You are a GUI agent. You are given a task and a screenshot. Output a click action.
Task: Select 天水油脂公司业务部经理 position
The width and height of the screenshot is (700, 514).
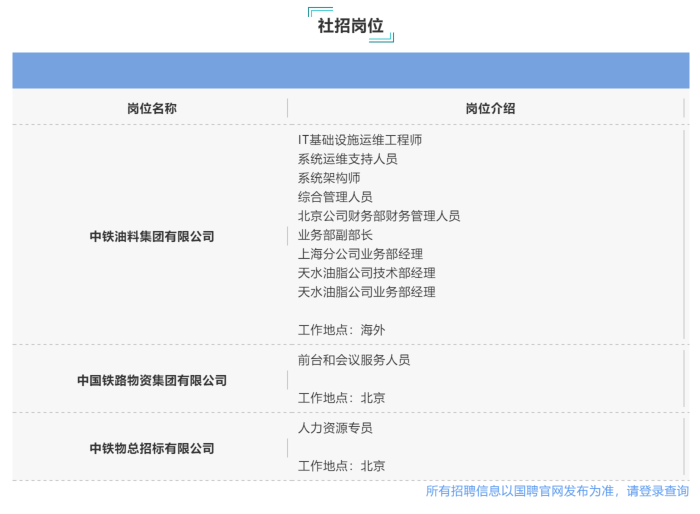(366, 292)
